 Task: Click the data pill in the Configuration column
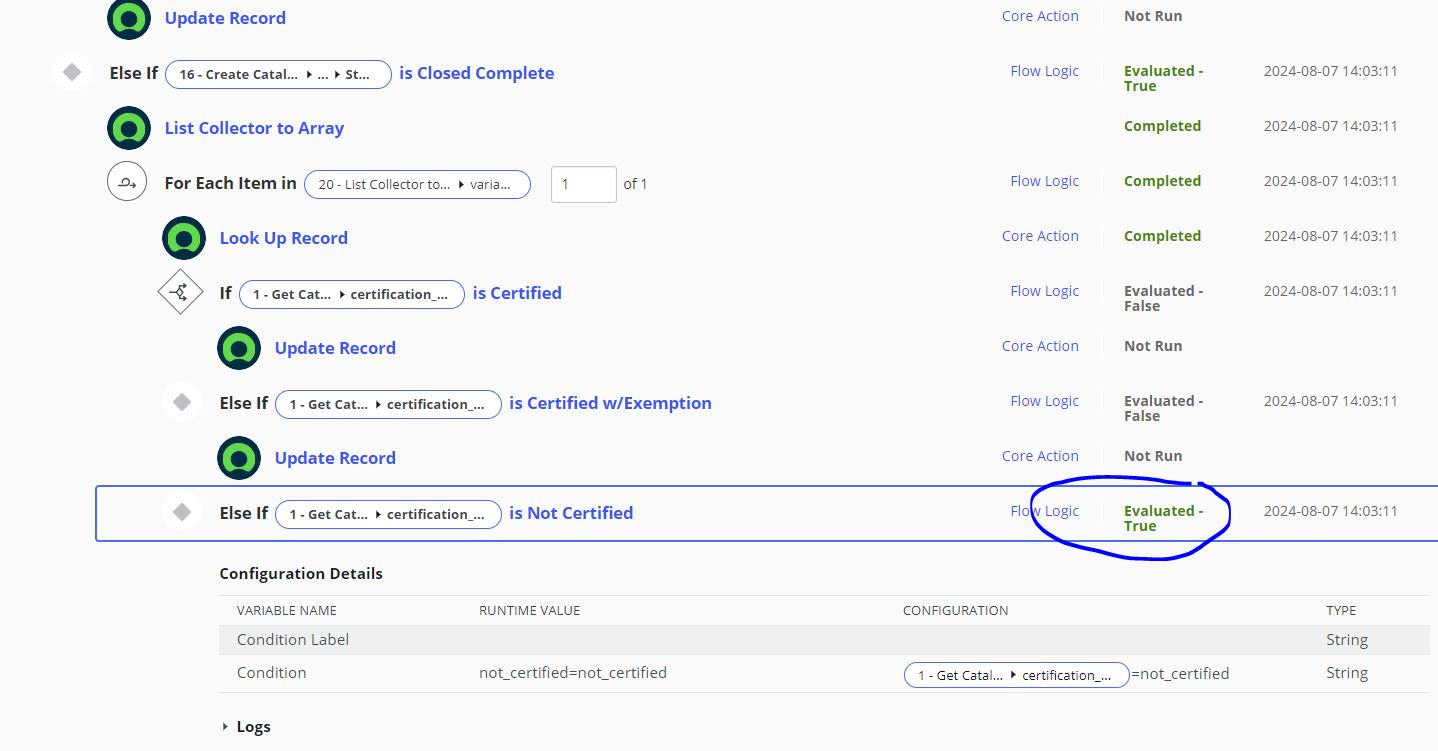tap(1017, 675)
